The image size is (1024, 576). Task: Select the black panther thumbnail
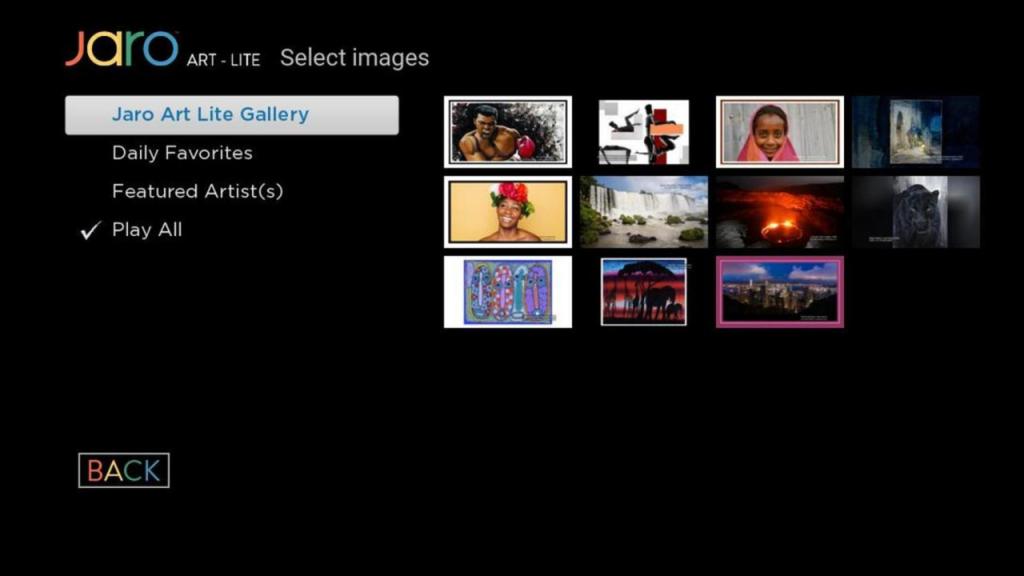[916, 212]
